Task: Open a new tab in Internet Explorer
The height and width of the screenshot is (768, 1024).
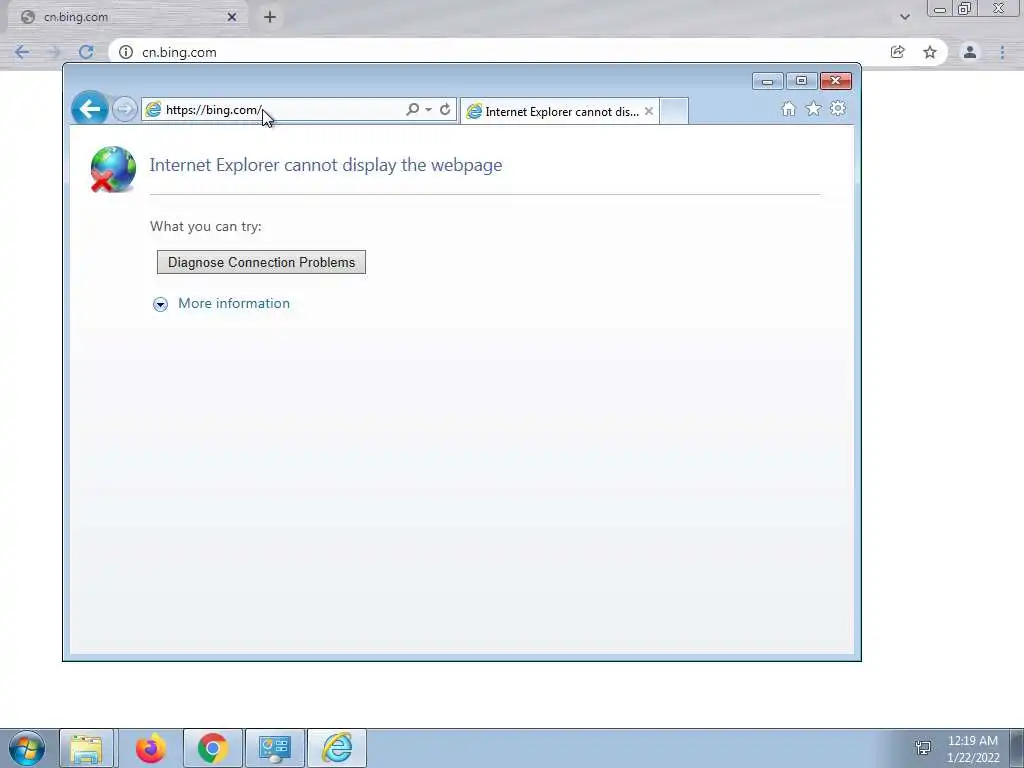Action: [x=674, y=111]
